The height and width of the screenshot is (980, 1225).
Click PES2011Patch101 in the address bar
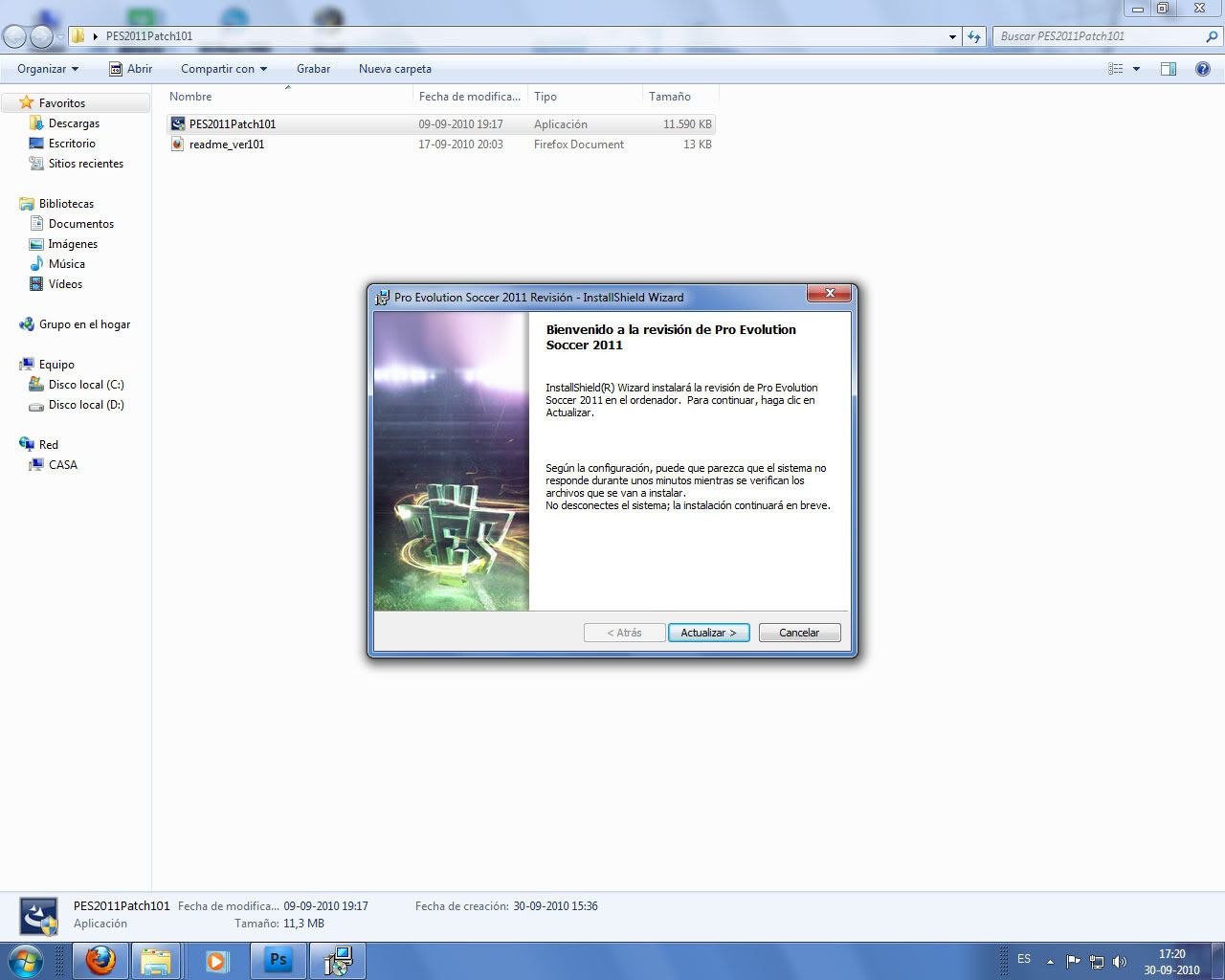(149, 36)
